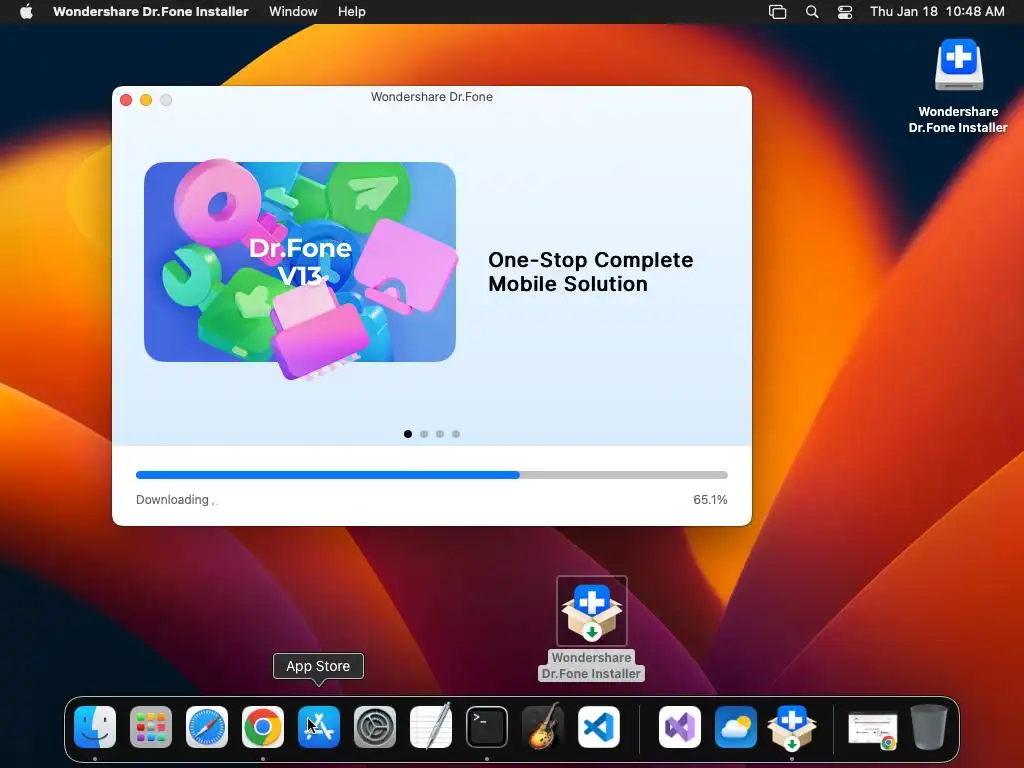Screen dimensions: 1024x768
Task: Click the Wondershare Dr.Fone window title
Action: (x=432, y=97)
